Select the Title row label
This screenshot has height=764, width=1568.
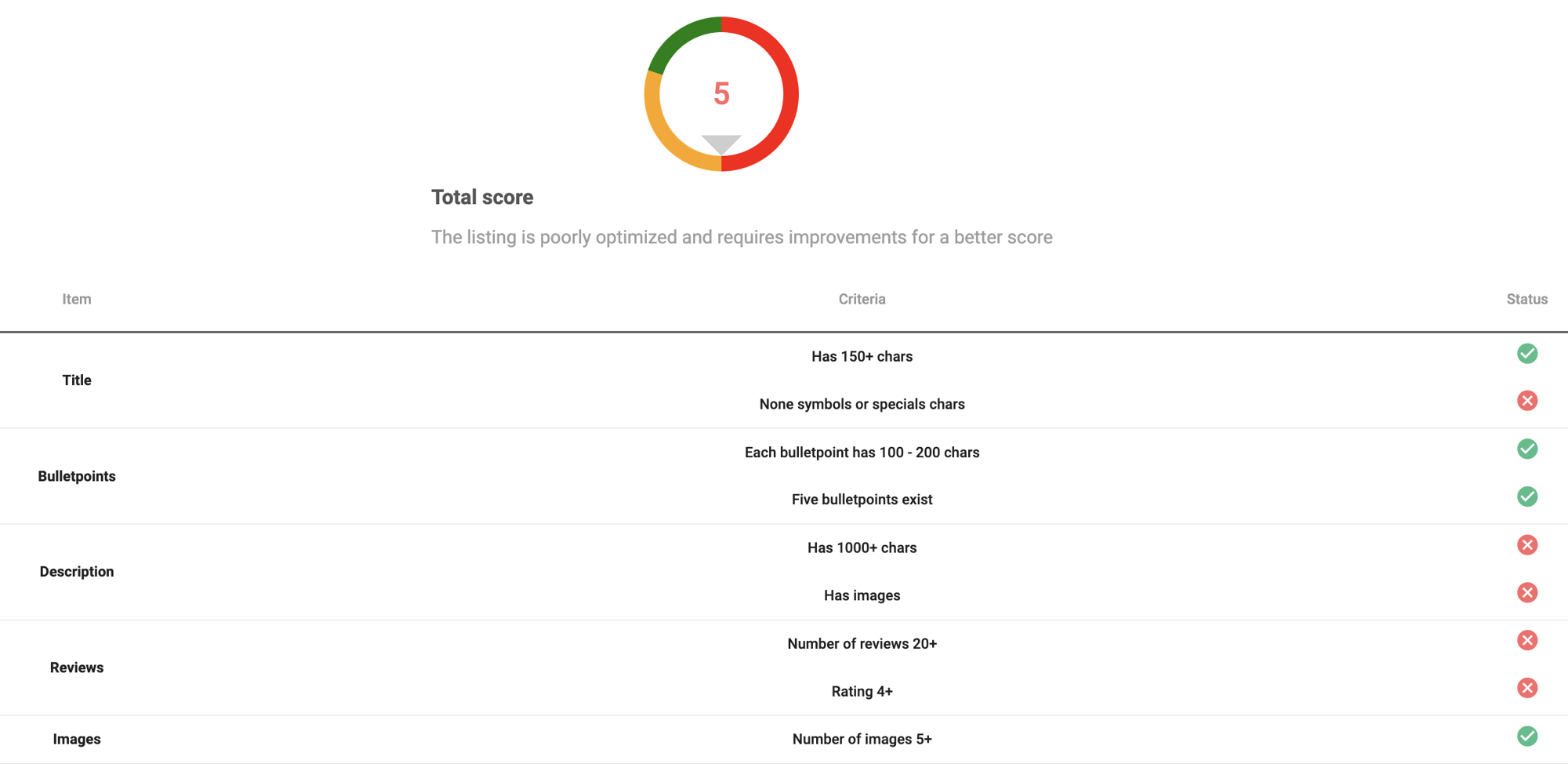tap(77, 380)
